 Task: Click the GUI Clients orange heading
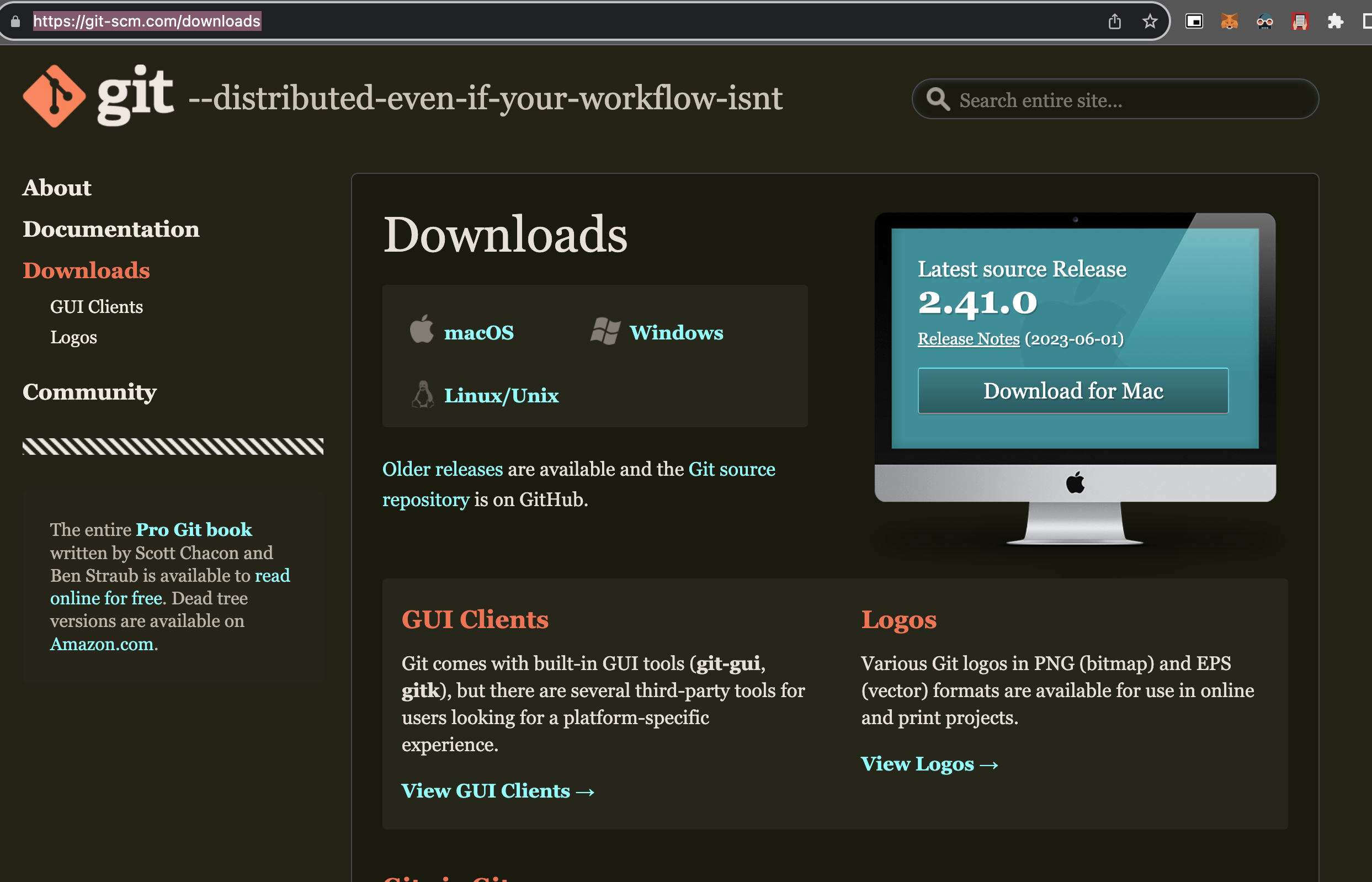pos(475,619)
